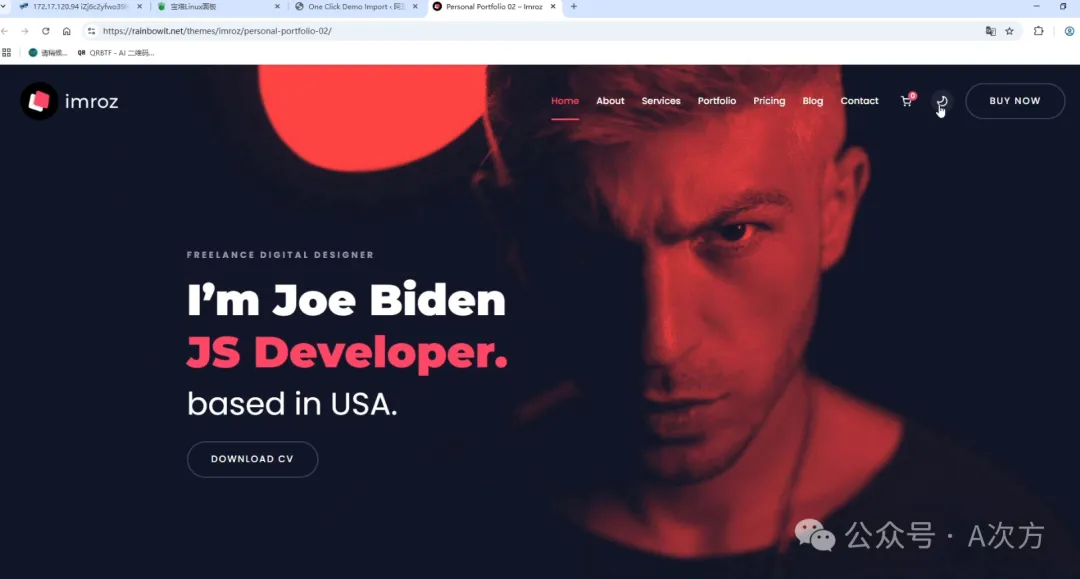
Task: Click the imroz logo icon
Action: click(39, 101)
